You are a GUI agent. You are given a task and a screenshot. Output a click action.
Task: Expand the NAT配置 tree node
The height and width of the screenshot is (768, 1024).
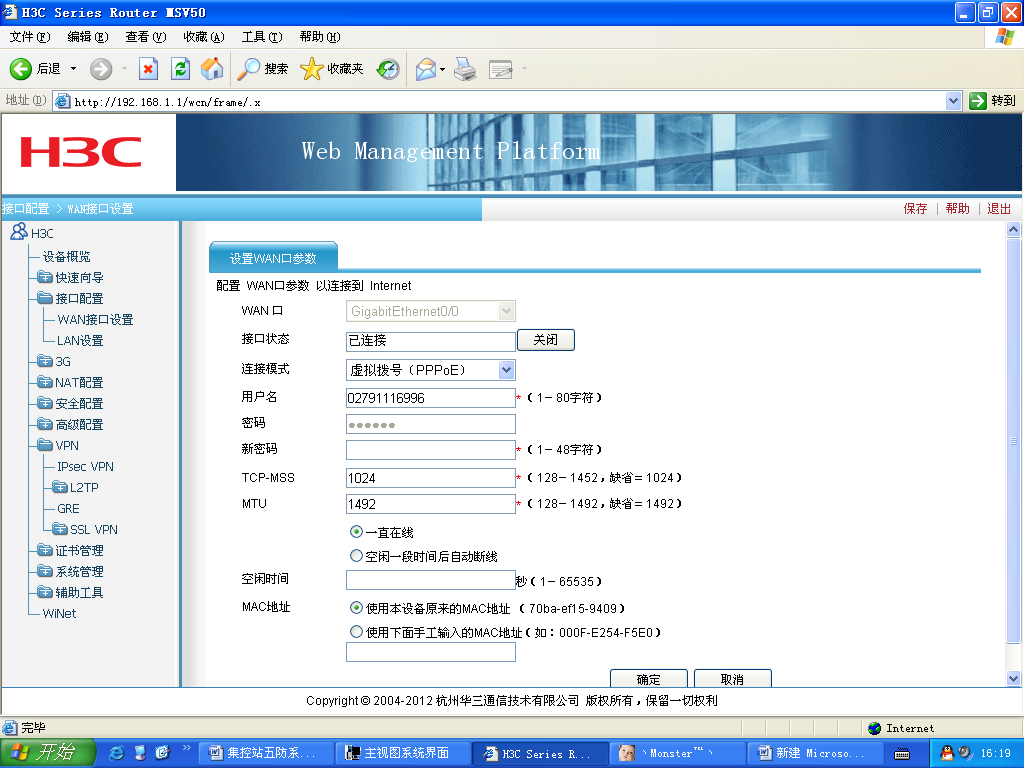(x=44, y=382)
